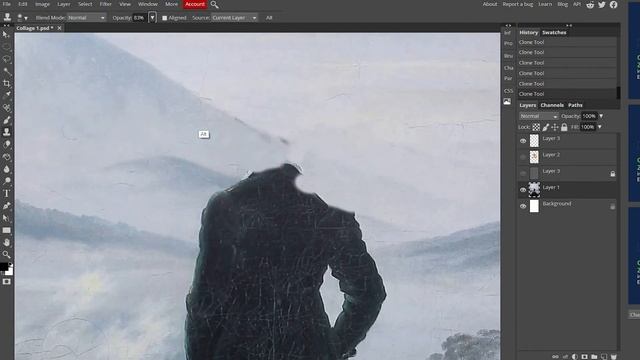Open the collapsed image panel icon
Viewport: 640px width, 360px height.
tap(507, 102)
